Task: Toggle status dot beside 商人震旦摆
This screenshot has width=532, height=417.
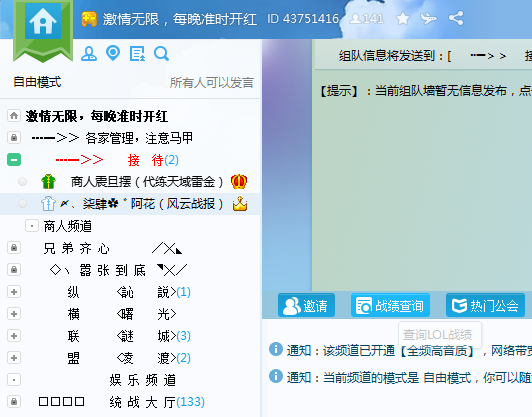Action: (x=22, y=182)
